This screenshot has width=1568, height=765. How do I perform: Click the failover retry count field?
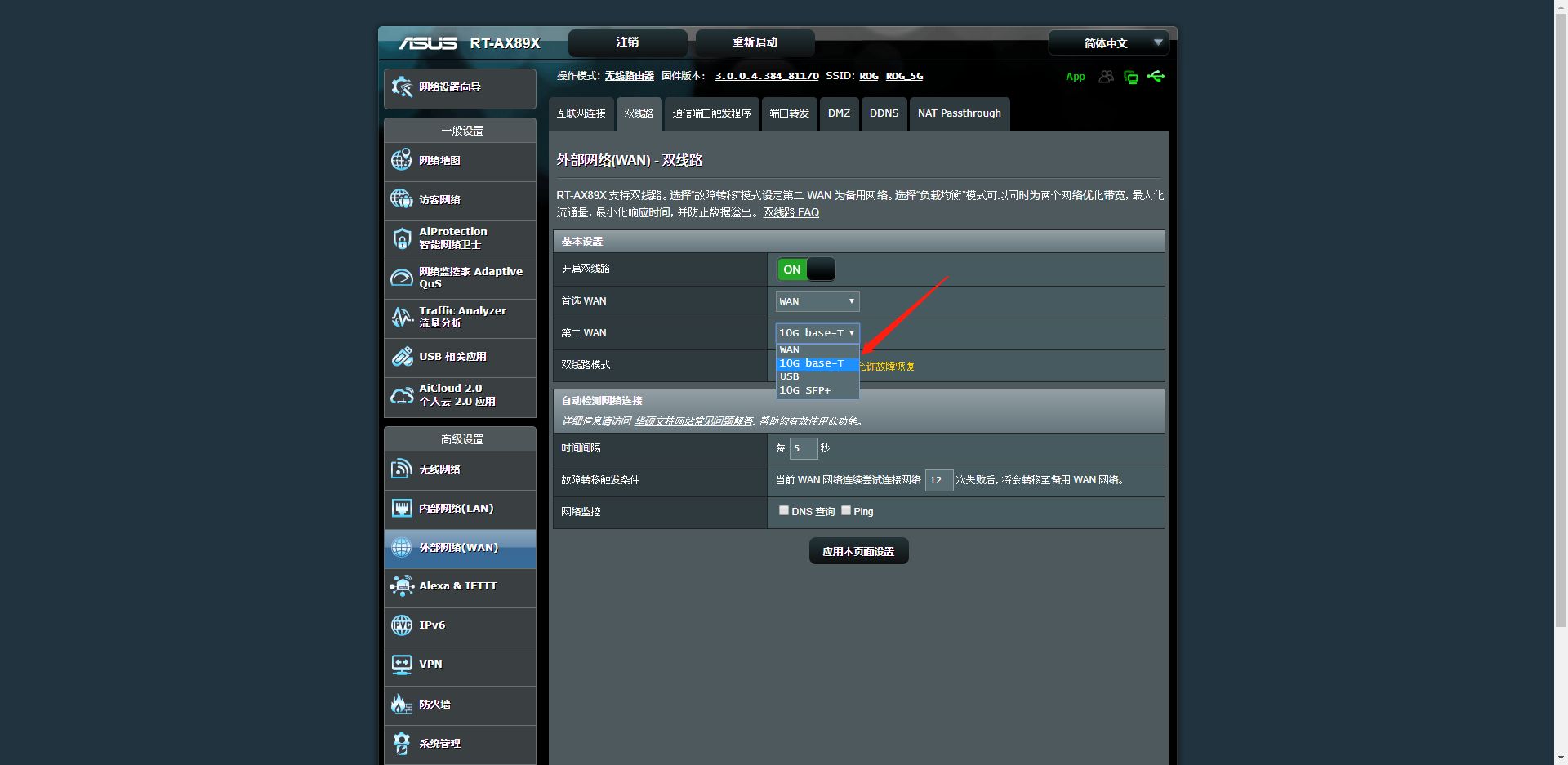939,480
